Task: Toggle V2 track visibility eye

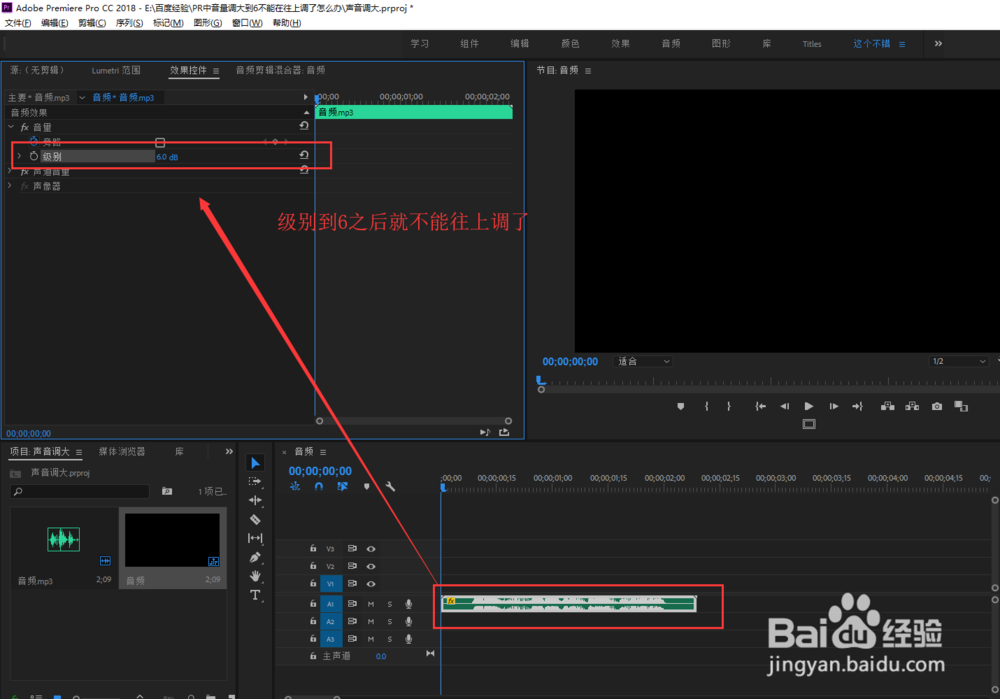Action: point(371,566)
